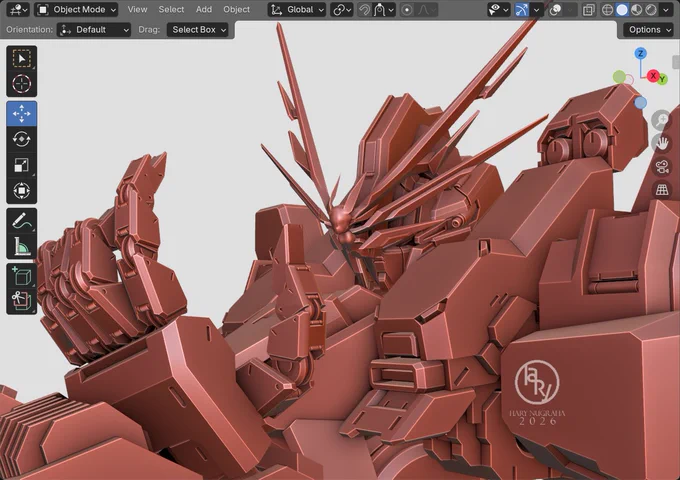Open the View menu
680x480 pixels.
pyautogui.click(x=137, y=9)
